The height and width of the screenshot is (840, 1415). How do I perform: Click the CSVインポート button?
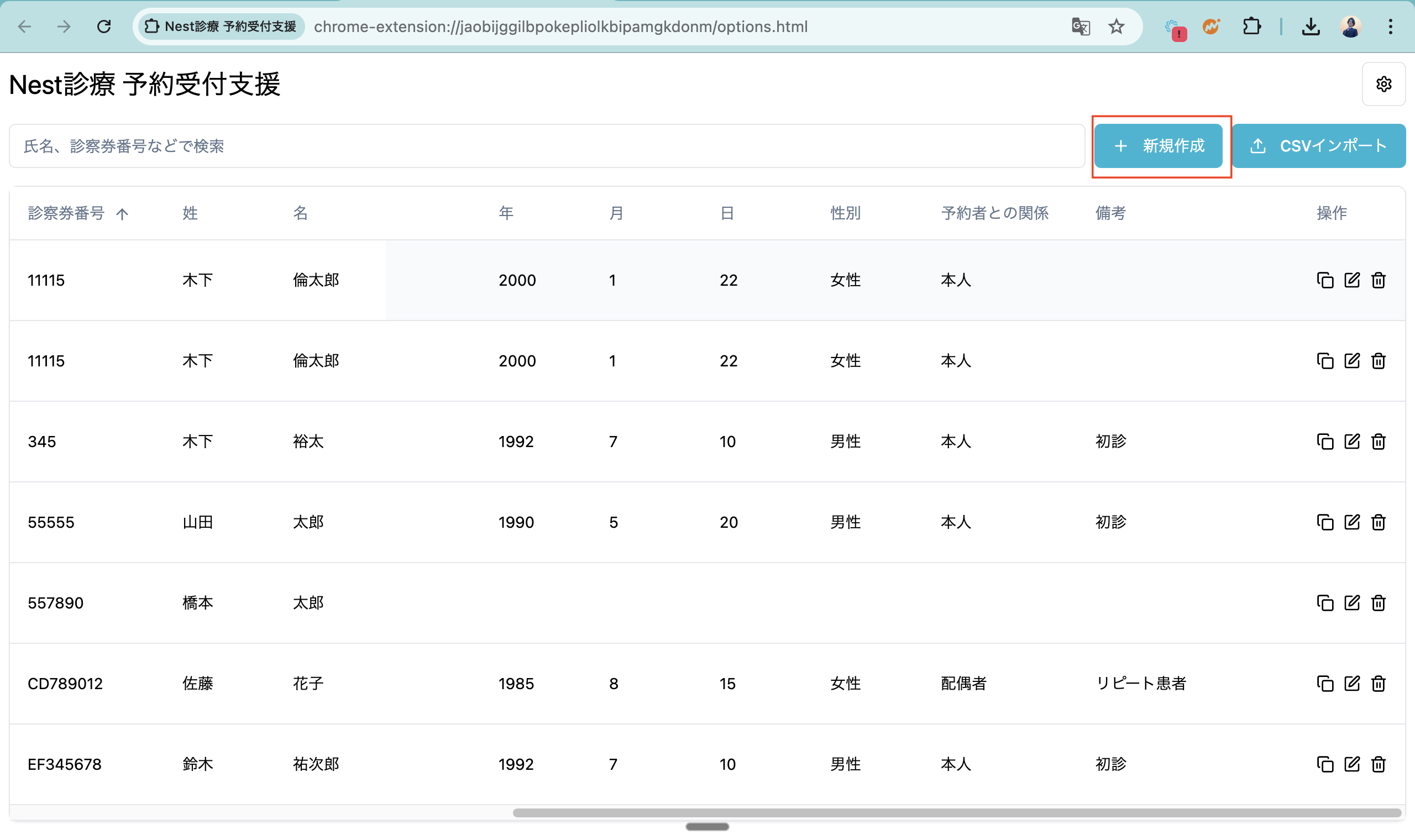click(1318, 146)
